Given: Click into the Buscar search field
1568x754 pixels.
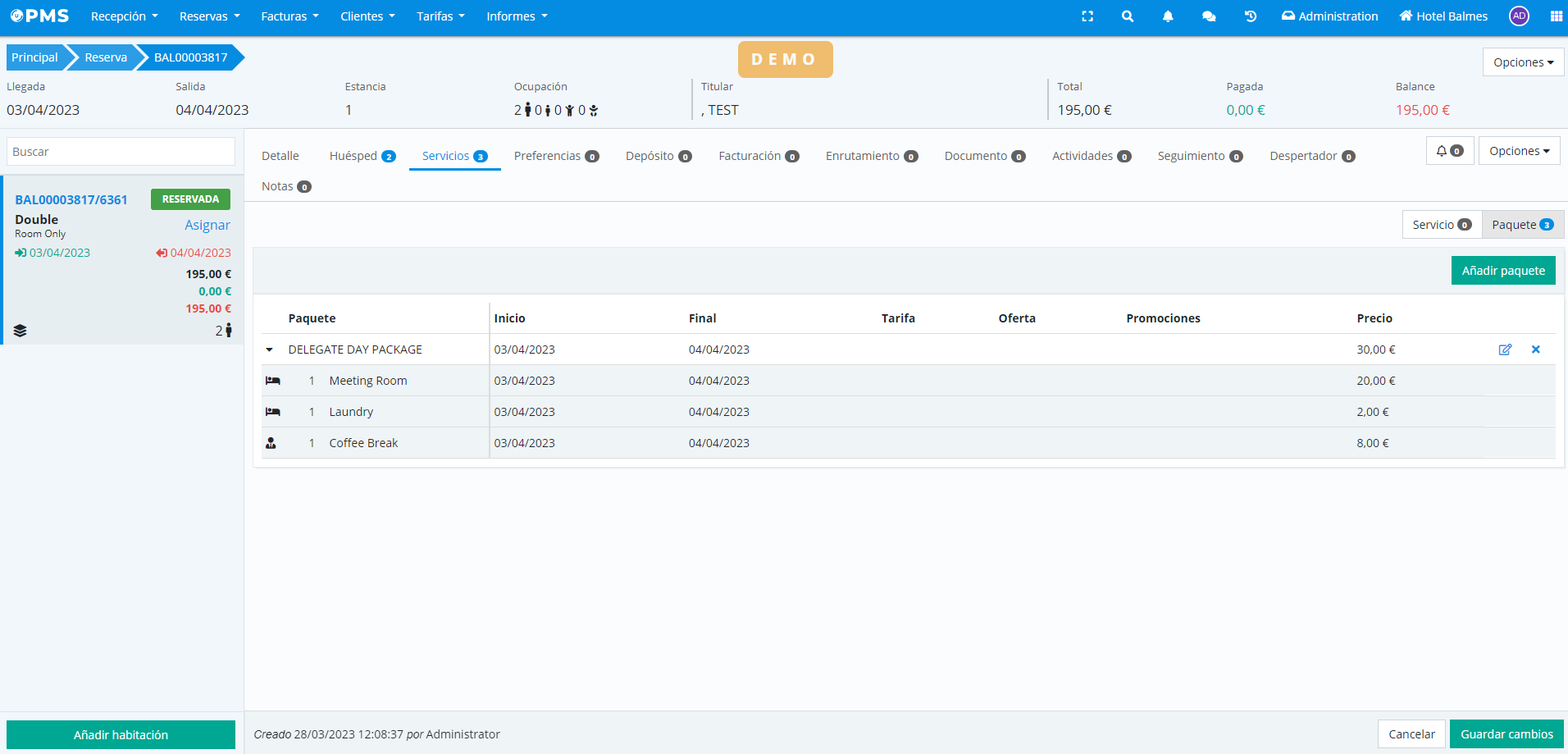Looking at the screenshot, I should pyautogui.click(x=121, y=152).
